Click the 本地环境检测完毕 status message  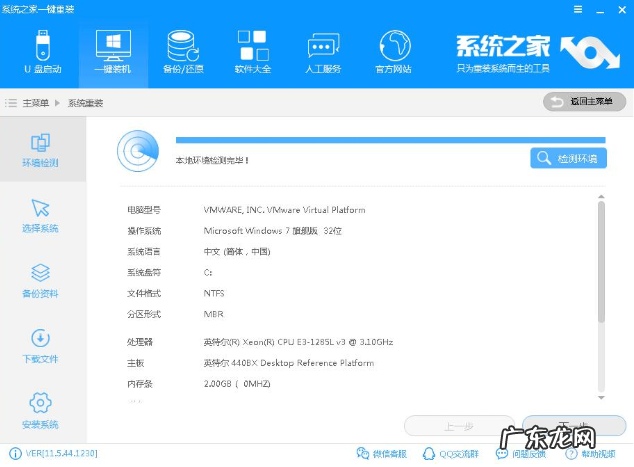click(x=212, y=161)
